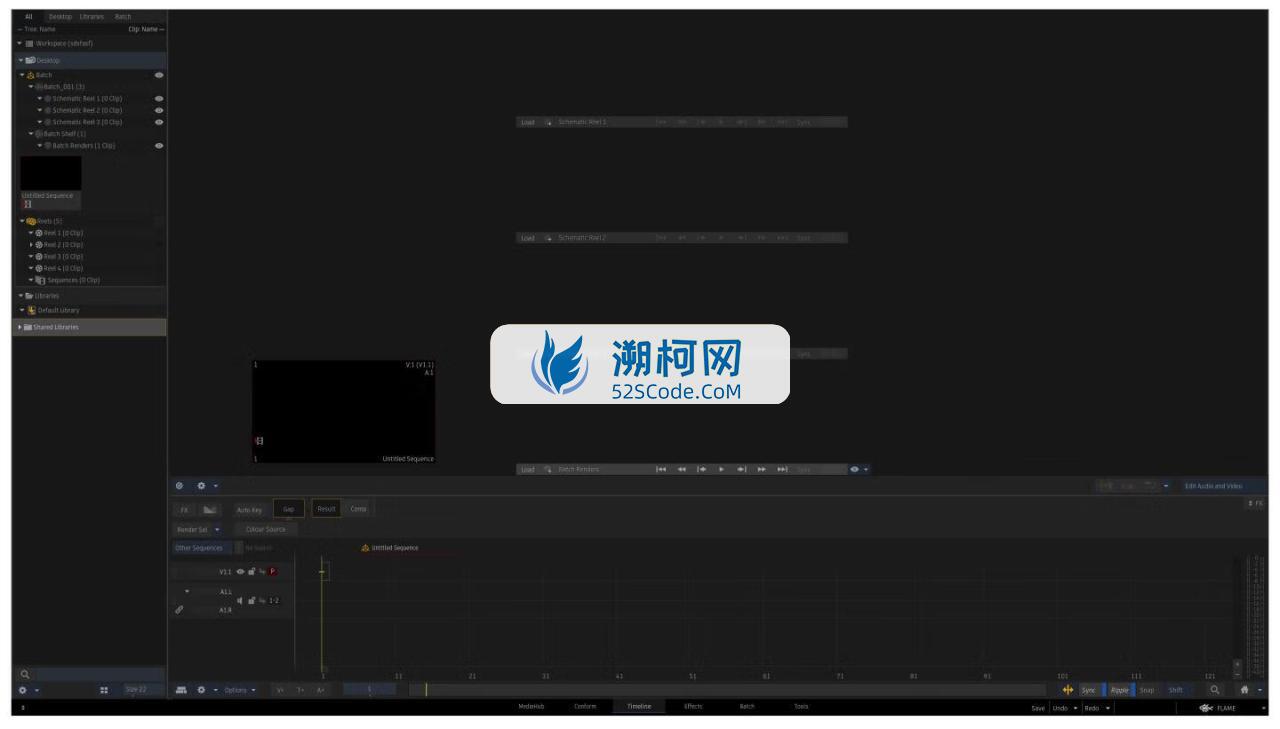Click the red P primary track indicator
Viewport: 1280px width, 729px height.
274,572
